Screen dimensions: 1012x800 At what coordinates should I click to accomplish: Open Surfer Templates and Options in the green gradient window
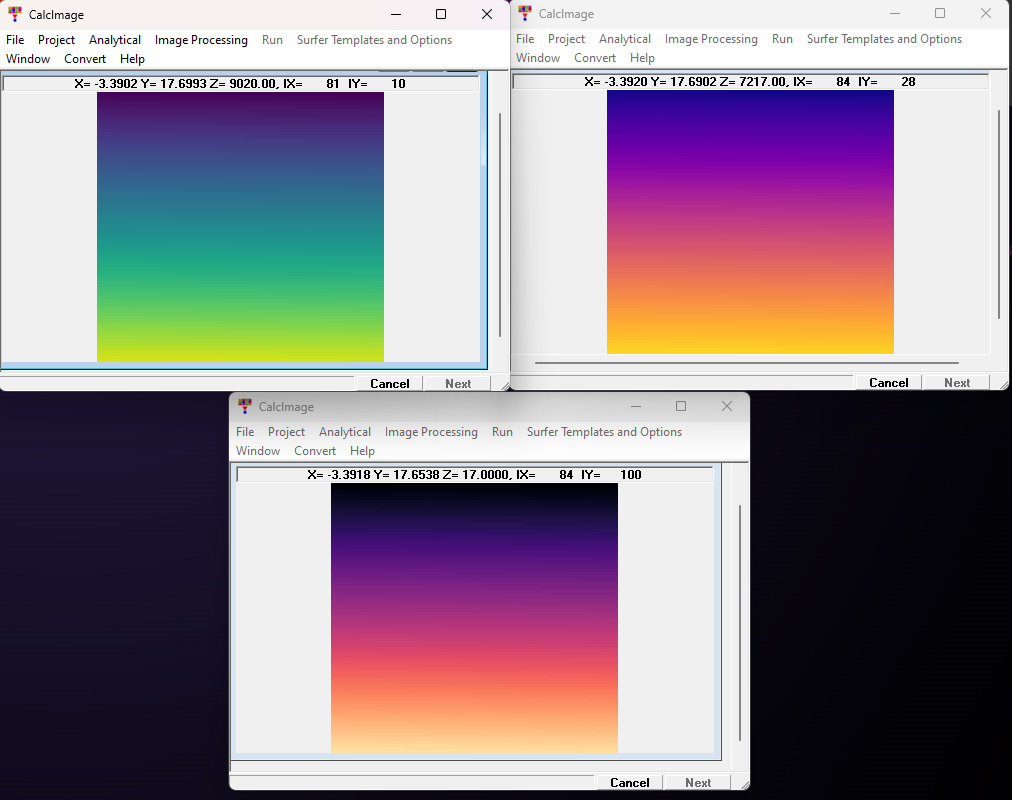pos(374,40)
